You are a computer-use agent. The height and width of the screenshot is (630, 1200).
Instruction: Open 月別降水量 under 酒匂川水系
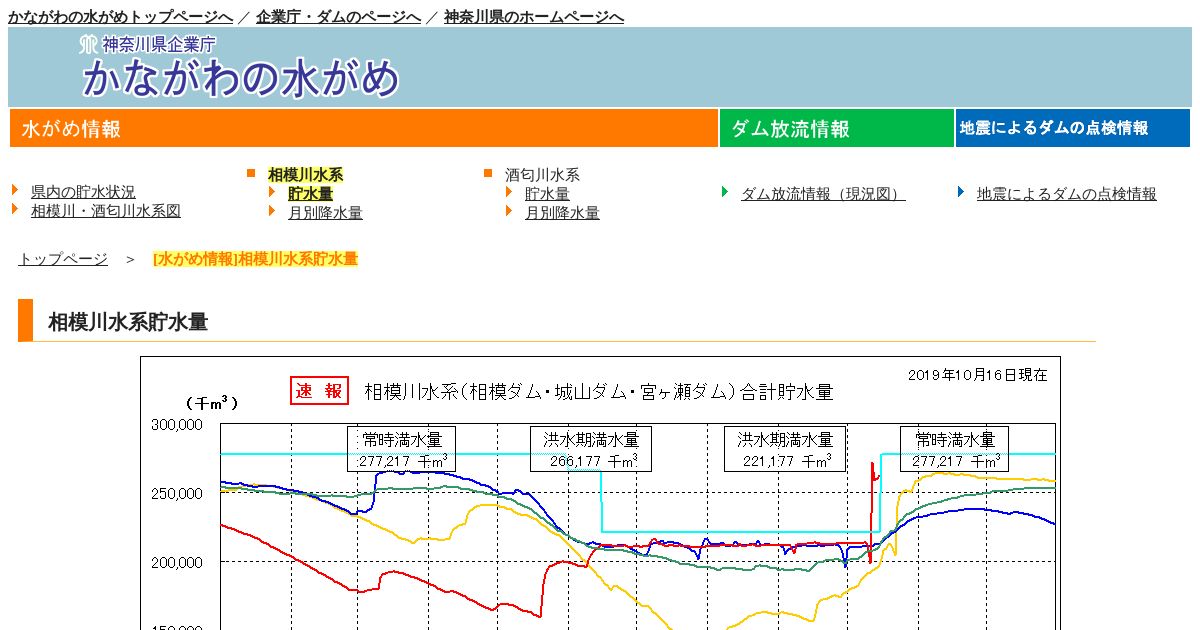coord(562,213)
